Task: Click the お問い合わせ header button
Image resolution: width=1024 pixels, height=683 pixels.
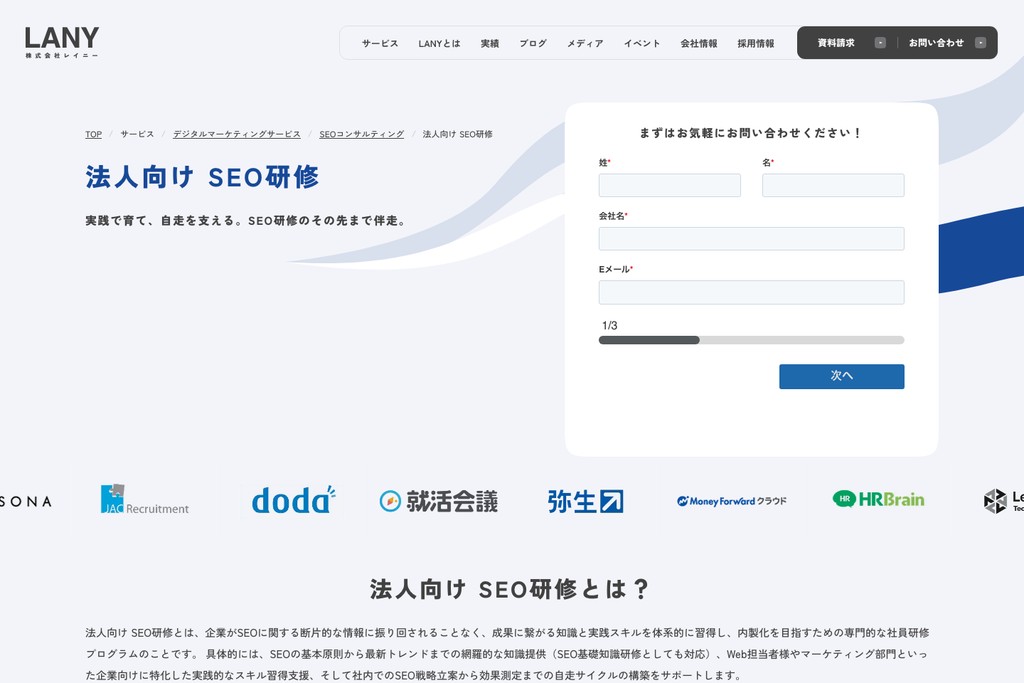Action: pyautogui.click(x=936, y=42)
